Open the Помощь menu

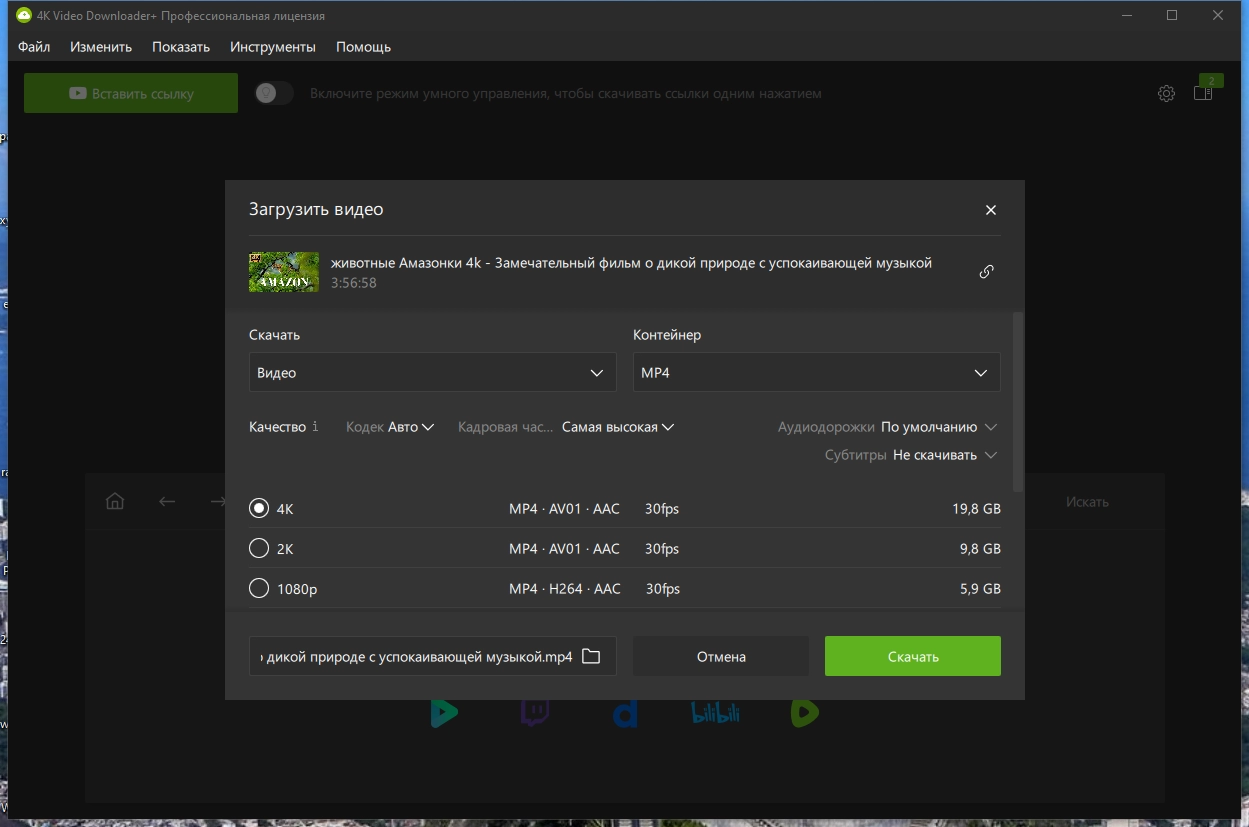pos(363,47)
